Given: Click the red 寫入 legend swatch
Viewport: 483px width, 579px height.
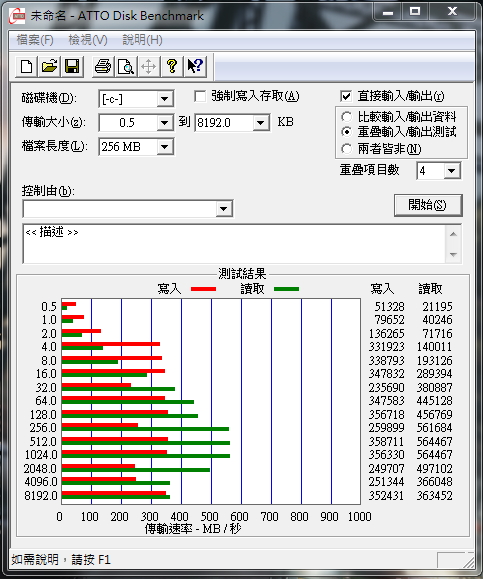Looking at the screenshot, I should point(203,289).
